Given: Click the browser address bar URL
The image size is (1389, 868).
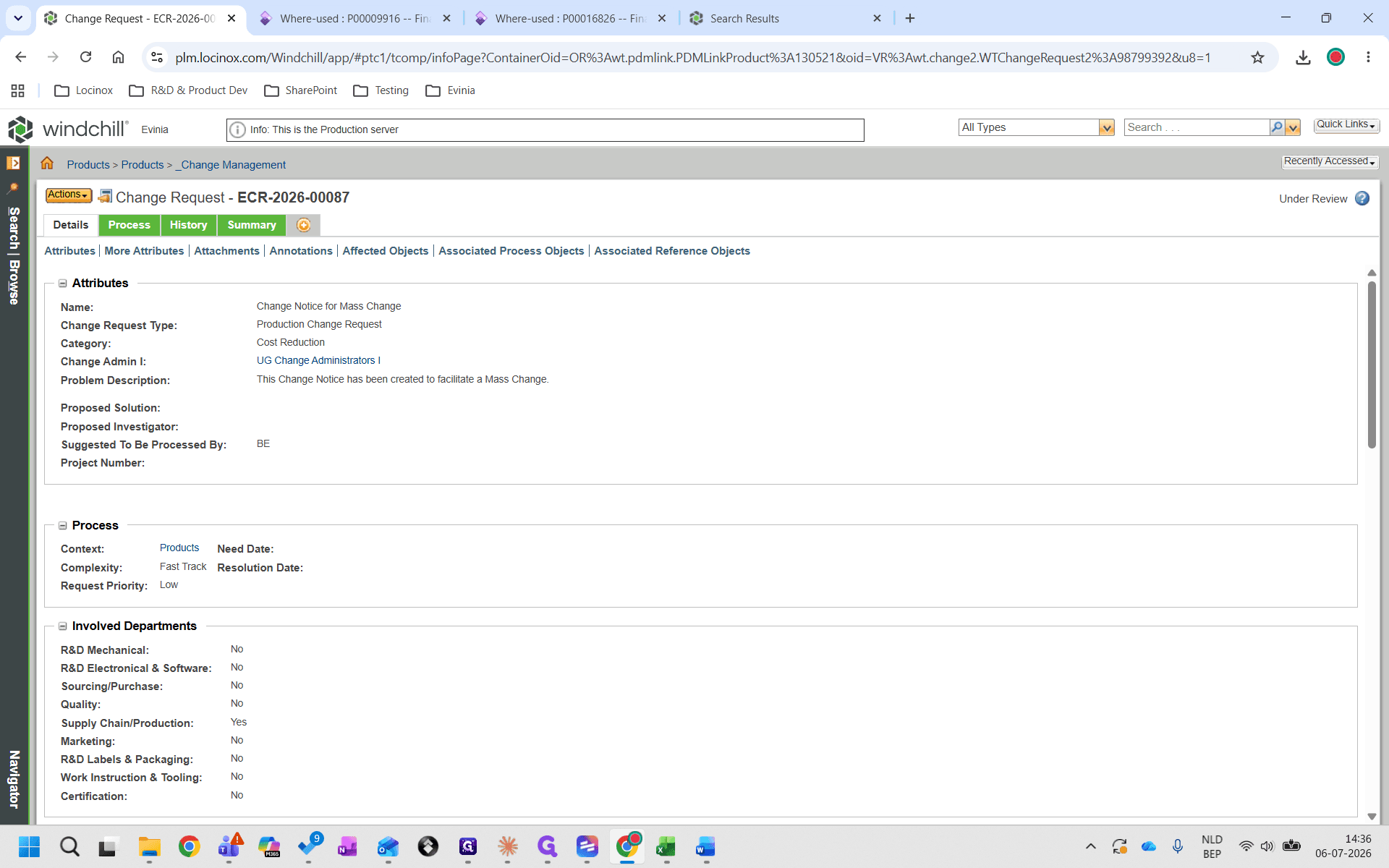Looking at the screenshot, I should point(693,57).
